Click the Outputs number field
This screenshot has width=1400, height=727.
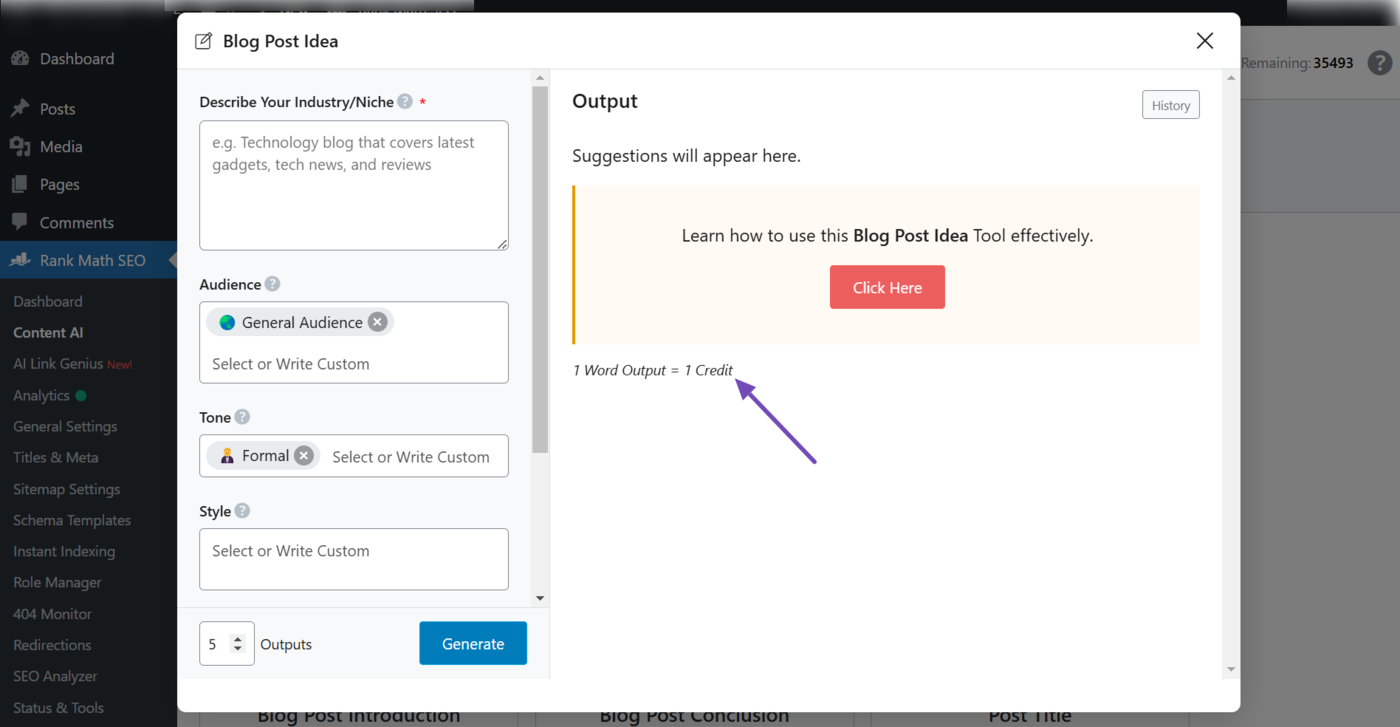[x=227, y=644]
